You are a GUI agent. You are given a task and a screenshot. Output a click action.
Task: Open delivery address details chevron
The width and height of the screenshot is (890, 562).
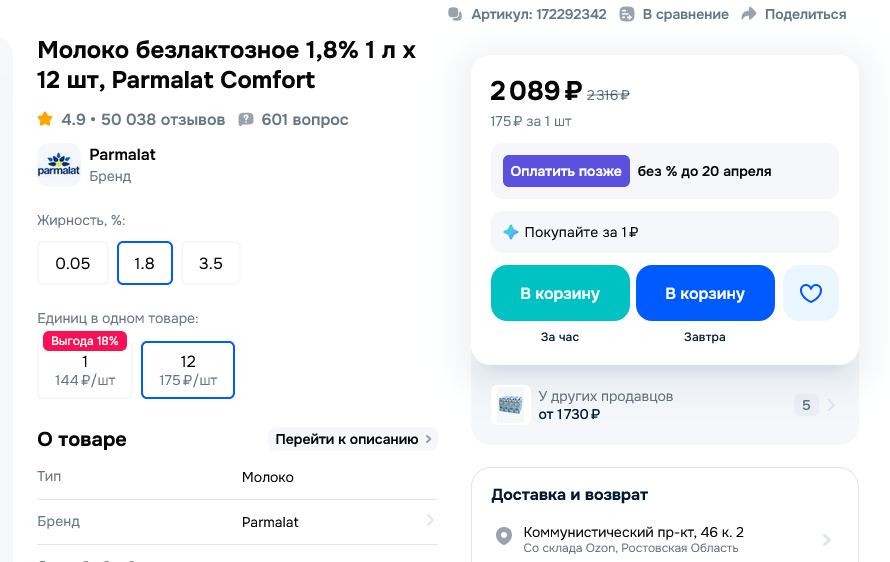pyautogui.click(x=827, y=540)
